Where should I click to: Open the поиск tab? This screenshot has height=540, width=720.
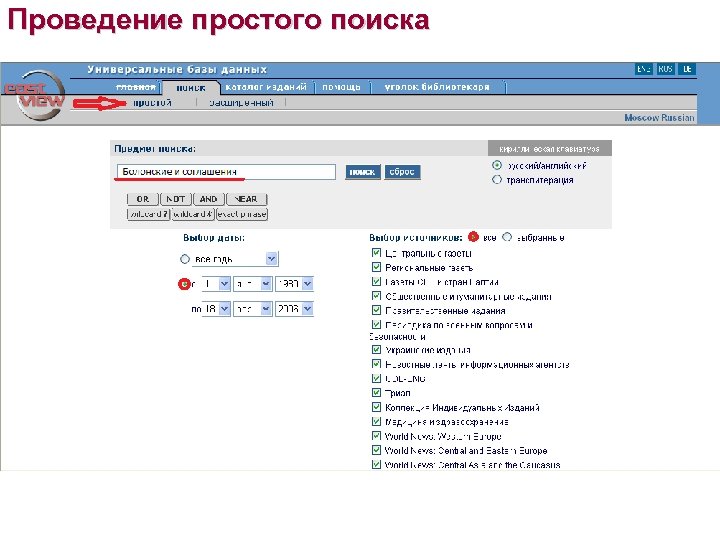[191, 87]
